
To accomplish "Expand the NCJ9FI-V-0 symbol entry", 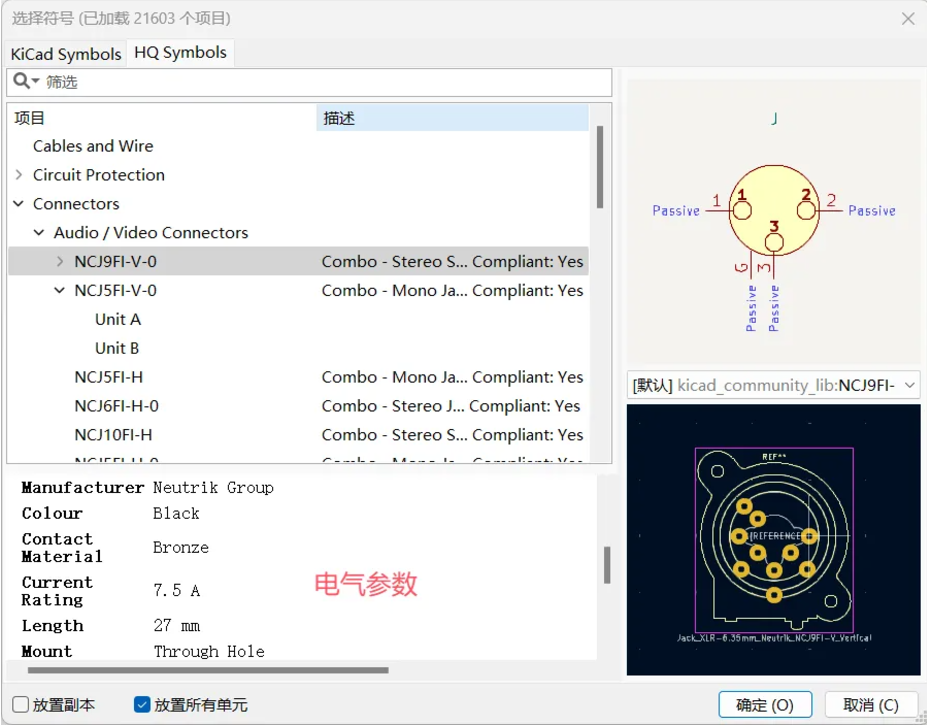I will (x=60, y=262).
